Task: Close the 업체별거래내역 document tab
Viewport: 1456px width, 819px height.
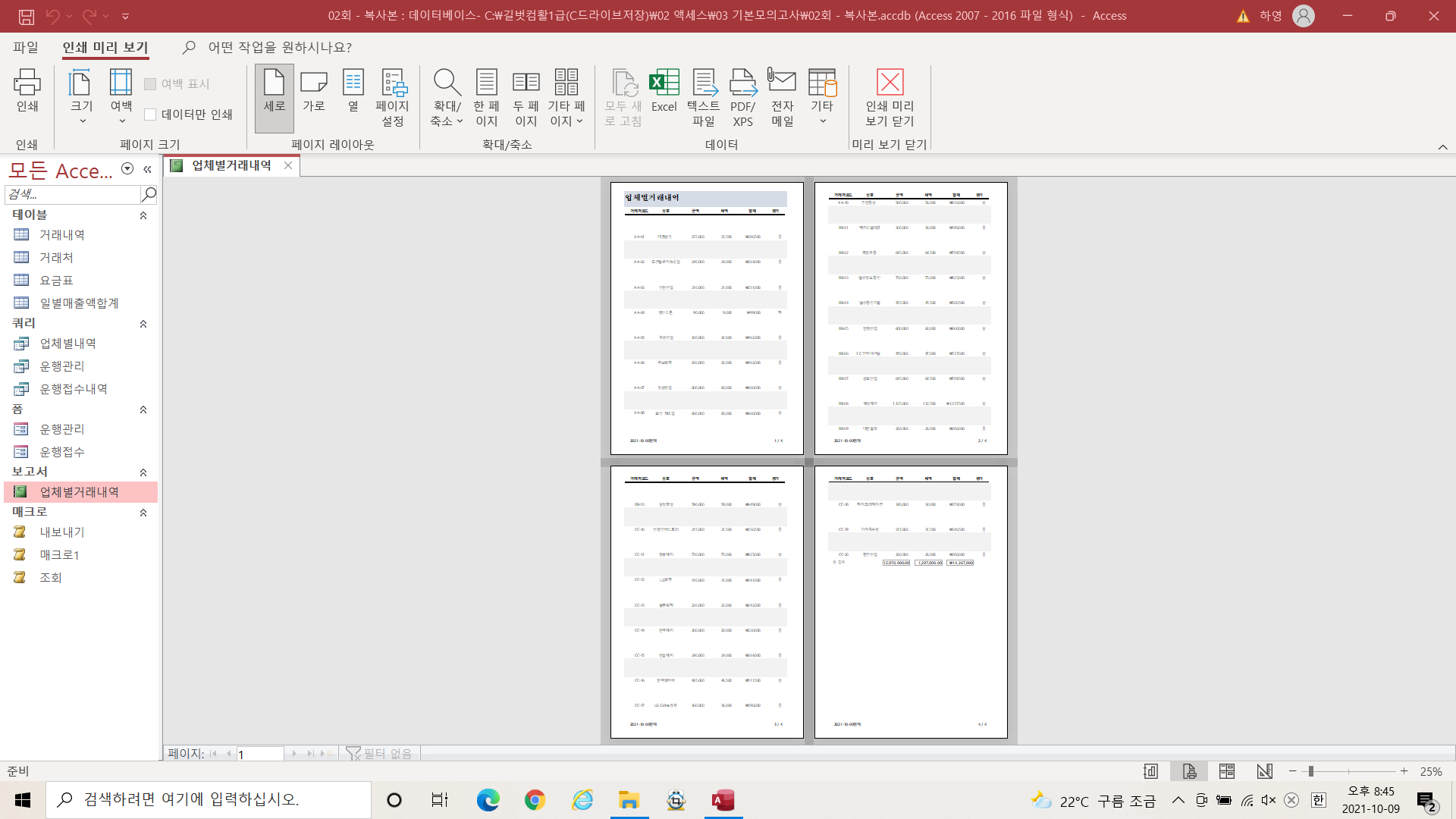Action: (288, 165)
